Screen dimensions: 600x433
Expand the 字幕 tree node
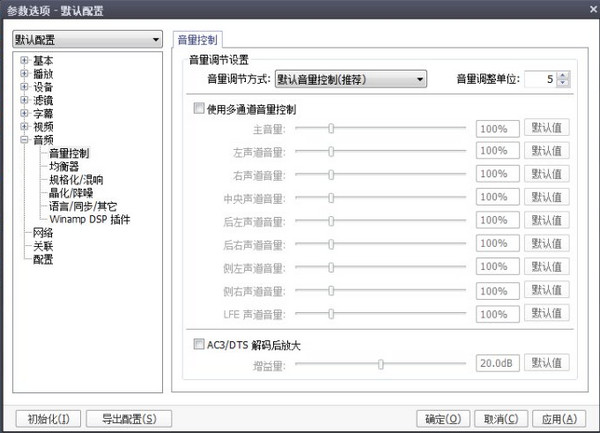(x=24, y=113)
